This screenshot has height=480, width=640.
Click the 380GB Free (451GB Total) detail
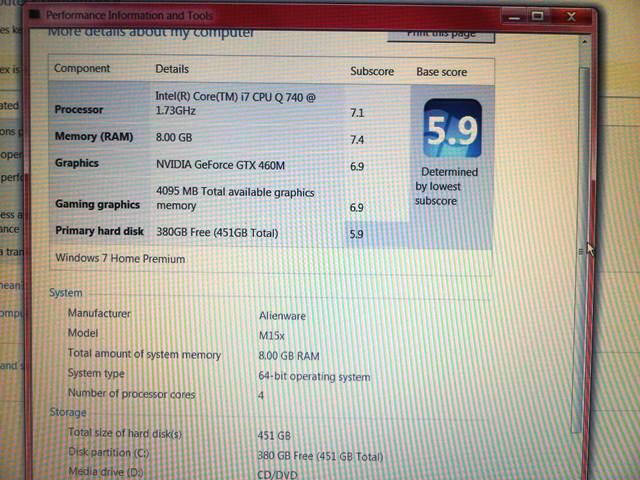click(217, 233)
